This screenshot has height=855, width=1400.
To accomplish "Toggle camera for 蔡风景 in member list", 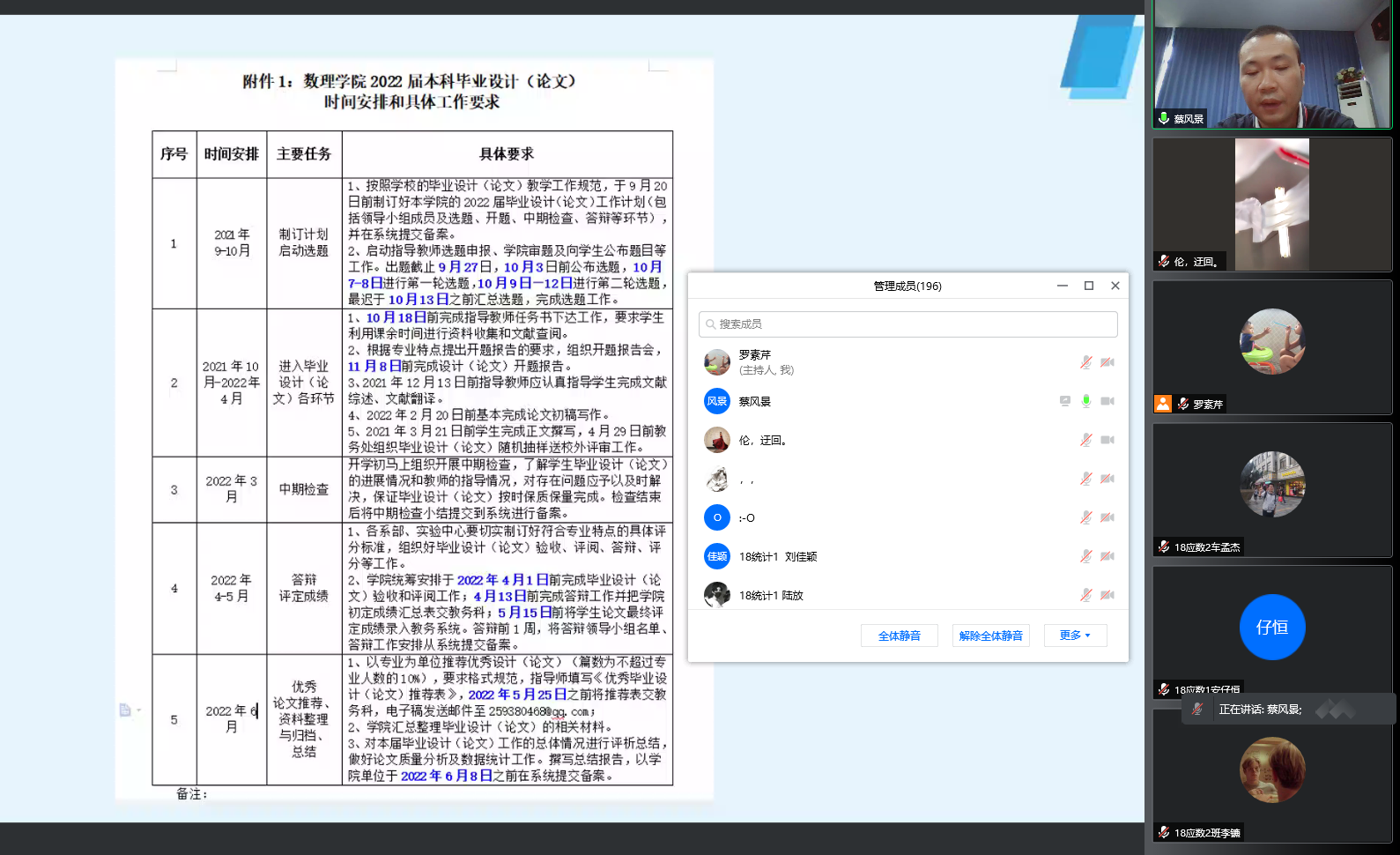I will [x=1107, y=401].
